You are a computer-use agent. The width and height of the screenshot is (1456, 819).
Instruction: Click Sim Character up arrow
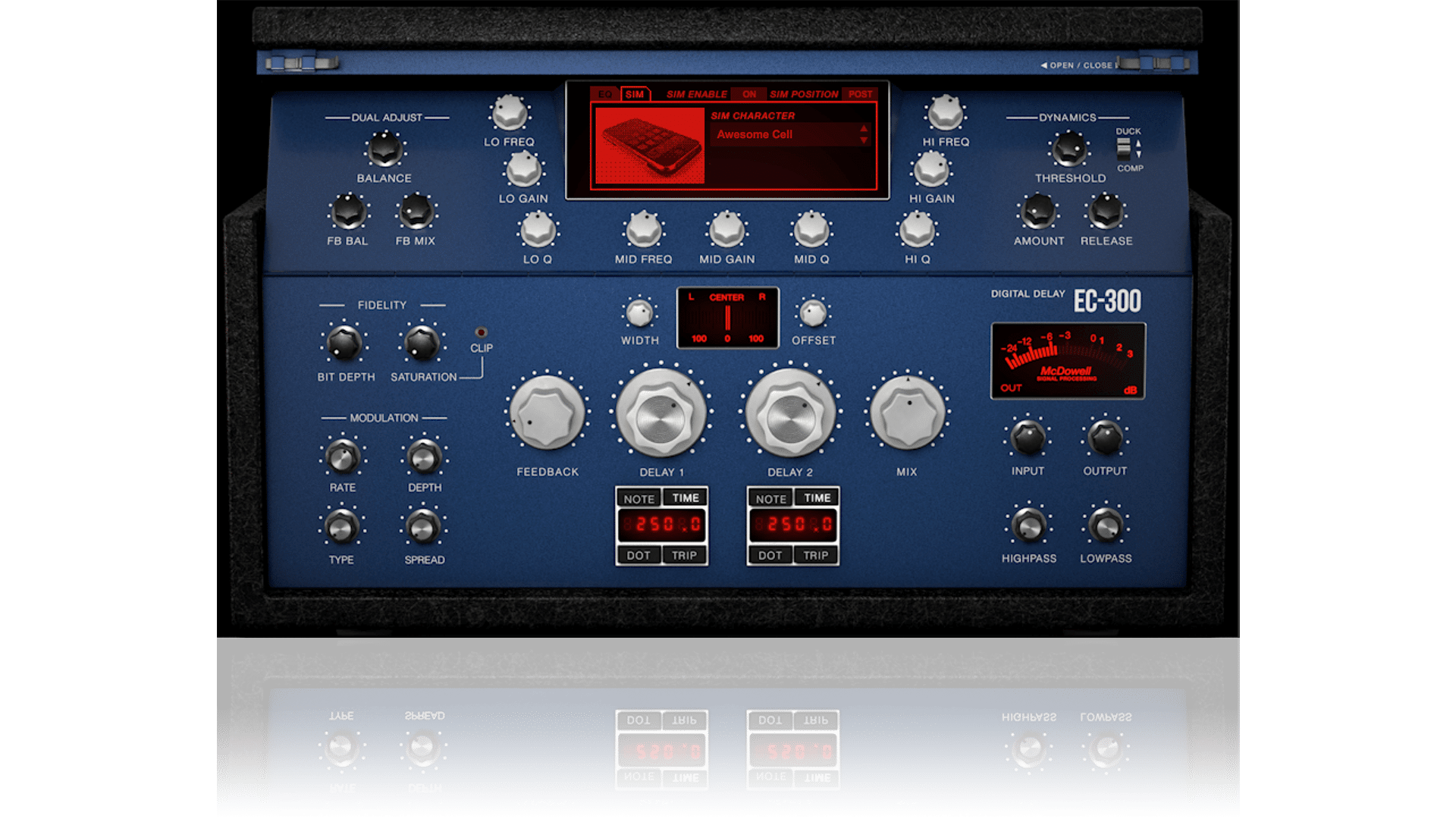tap(863, 128)
